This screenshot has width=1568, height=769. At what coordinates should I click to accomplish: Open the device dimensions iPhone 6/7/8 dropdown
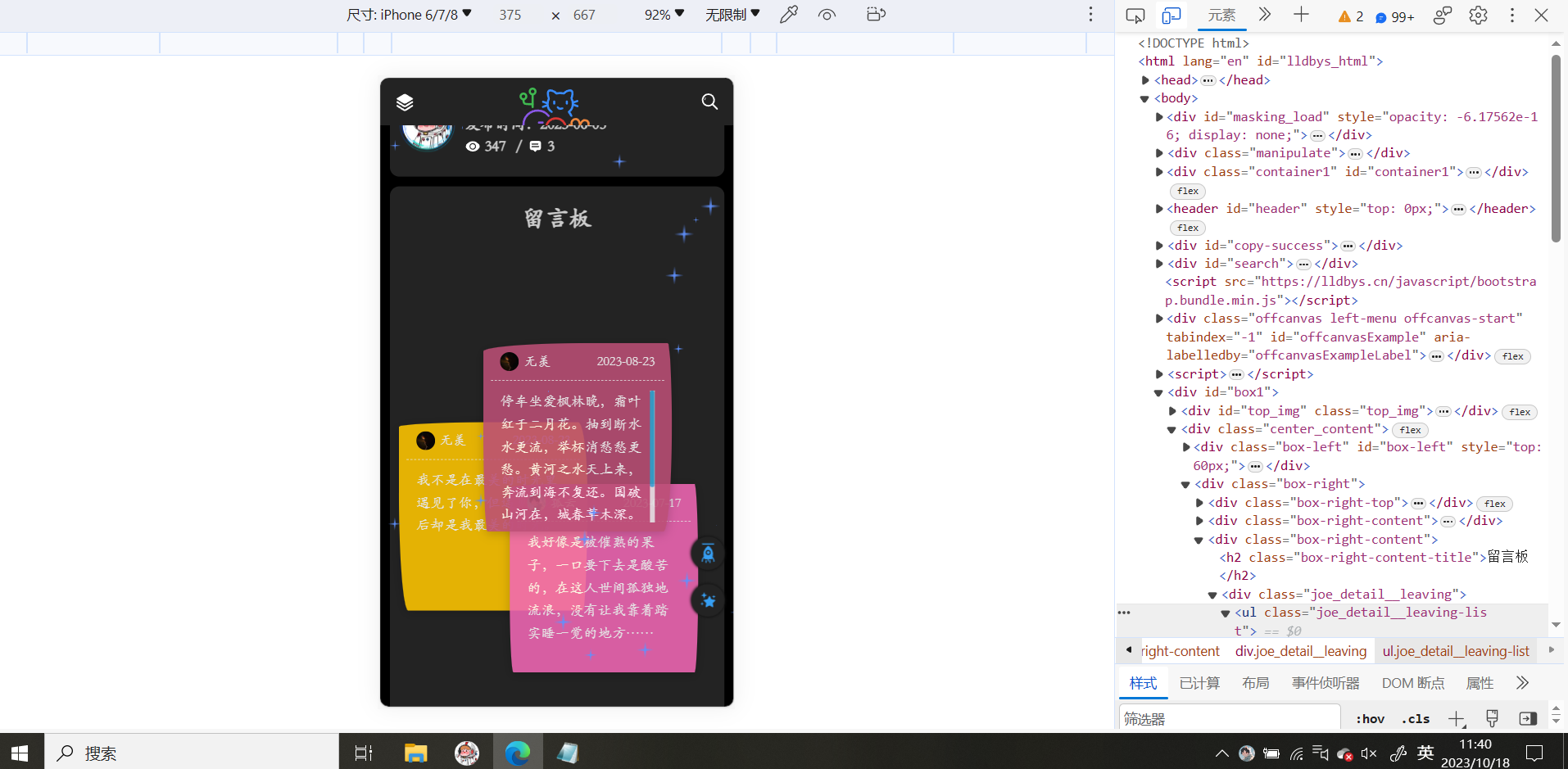409,15
